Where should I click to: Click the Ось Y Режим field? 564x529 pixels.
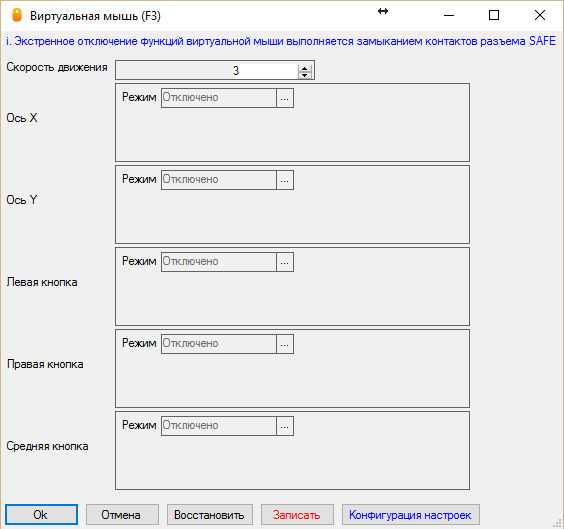point(219,180)
